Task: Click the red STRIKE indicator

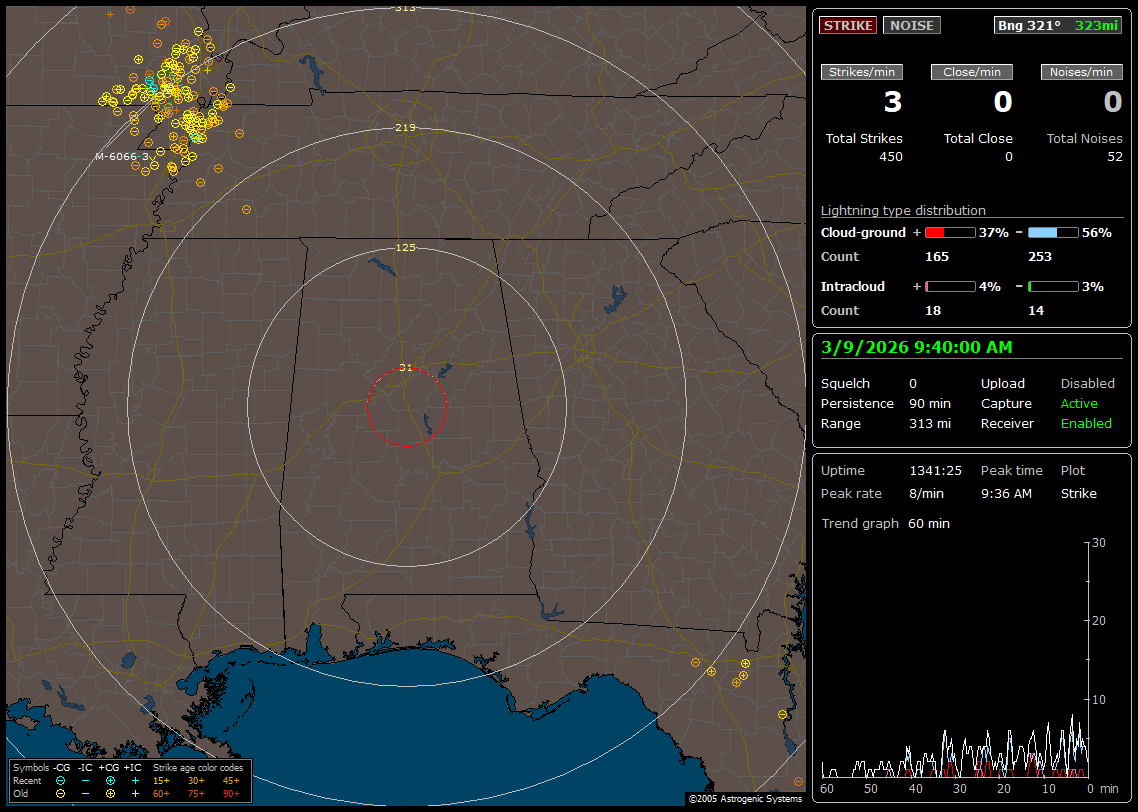Action: (848, 26)
